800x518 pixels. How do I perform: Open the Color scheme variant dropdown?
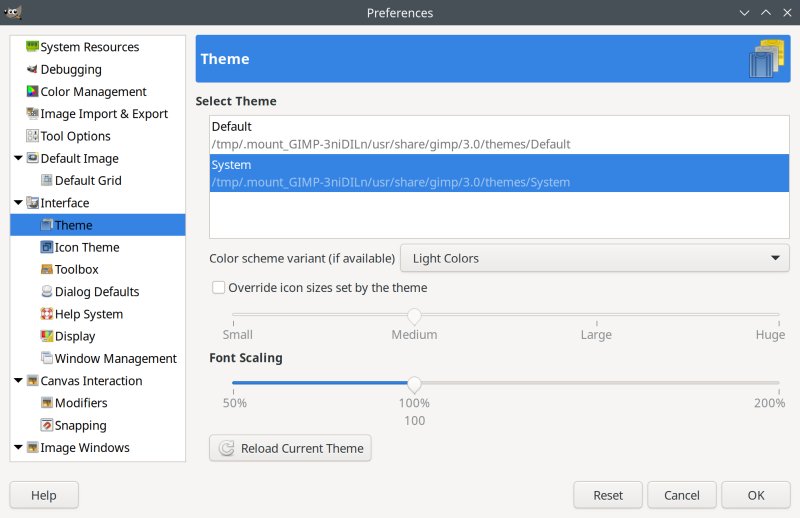[594, 258]
